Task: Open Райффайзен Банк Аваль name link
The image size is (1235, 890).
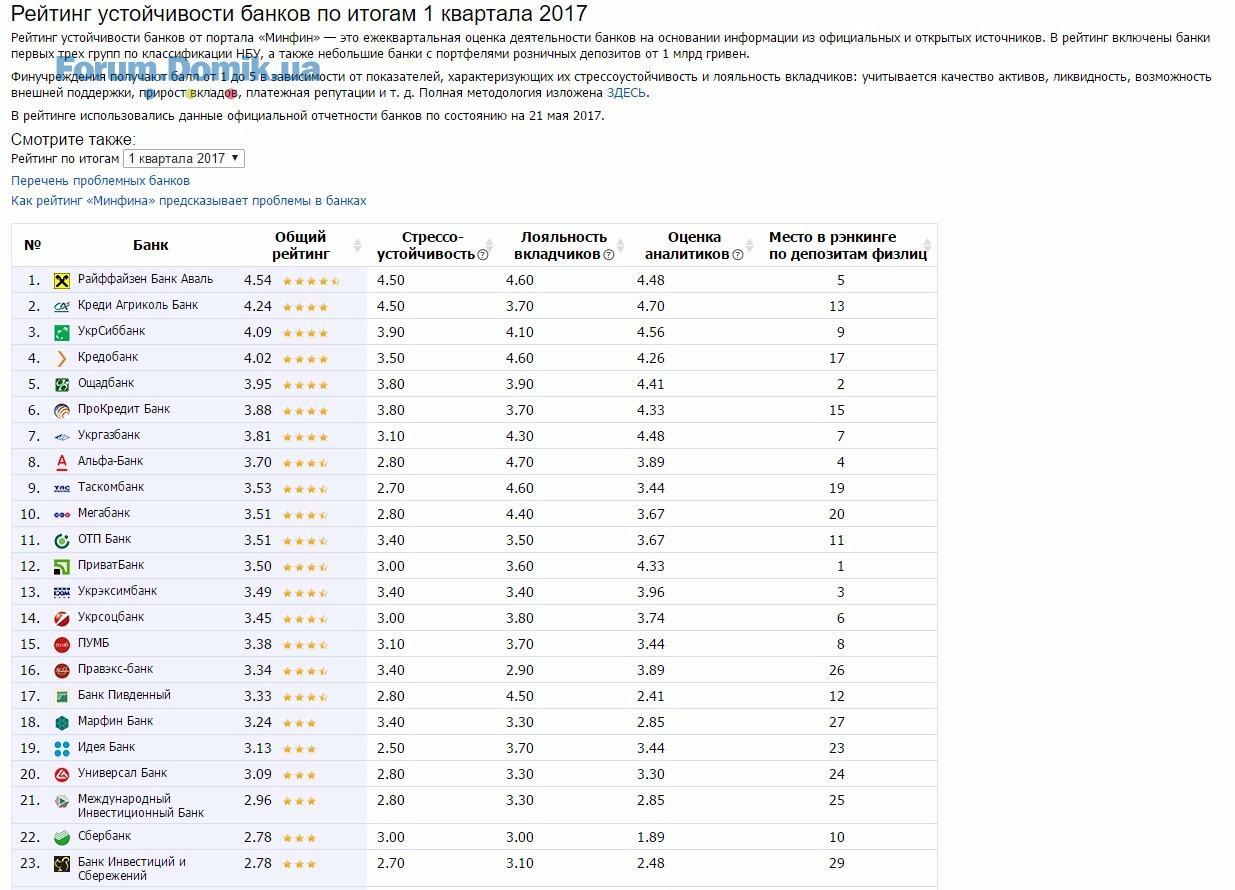Action: (145, 279)
